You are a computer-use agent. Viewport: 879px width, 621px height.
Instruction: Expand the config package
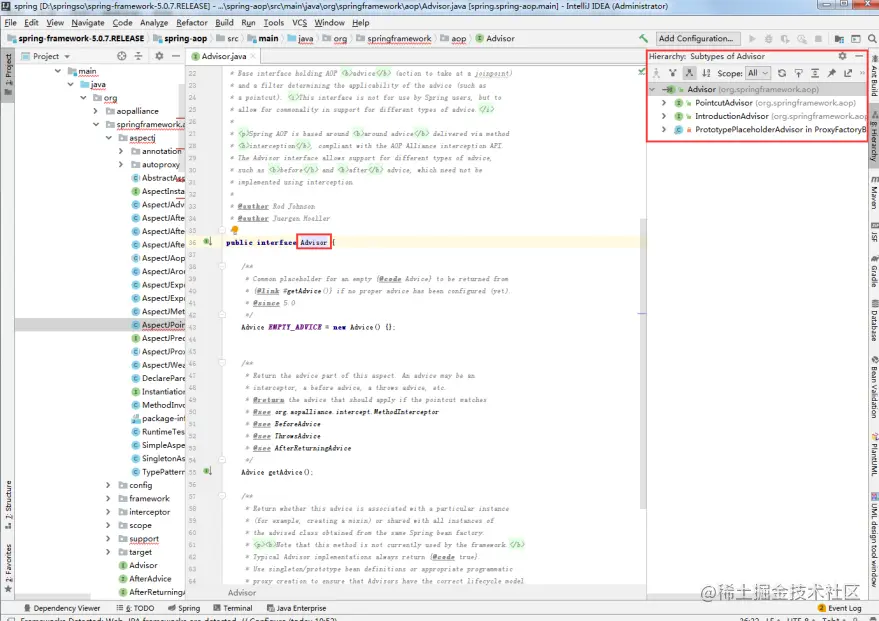[x=108, y=485]
